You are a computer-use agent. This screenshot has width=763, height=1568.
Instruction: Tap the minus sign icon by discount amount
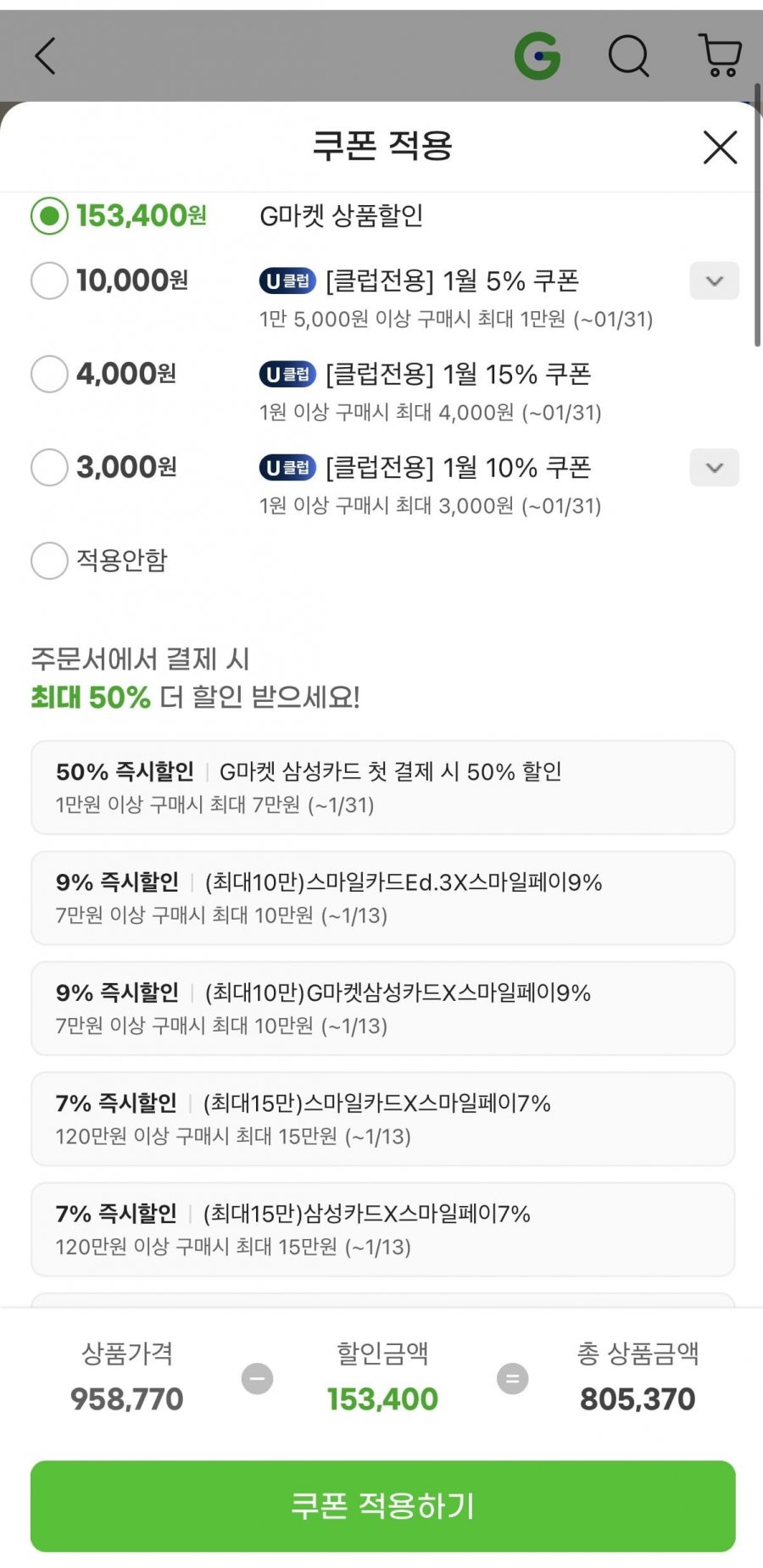(258, 1378)
